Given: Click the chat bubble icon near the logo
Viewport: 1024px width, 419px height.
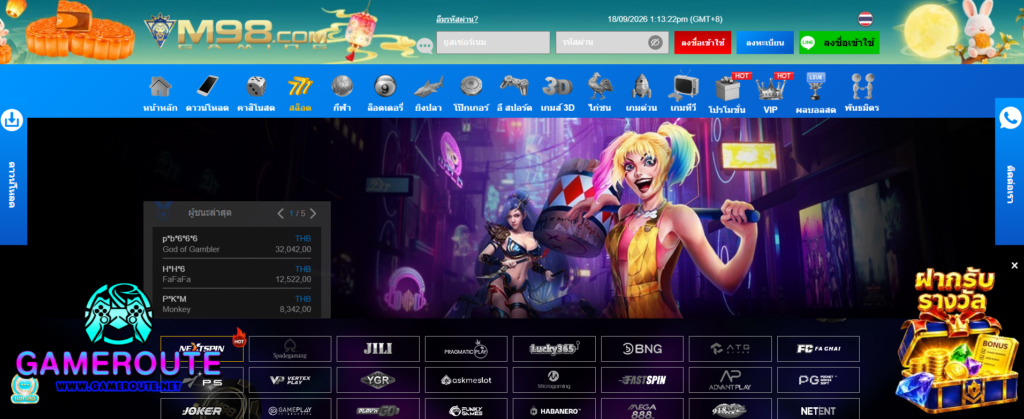Looking at the screenshot, I should coord(425,46).
